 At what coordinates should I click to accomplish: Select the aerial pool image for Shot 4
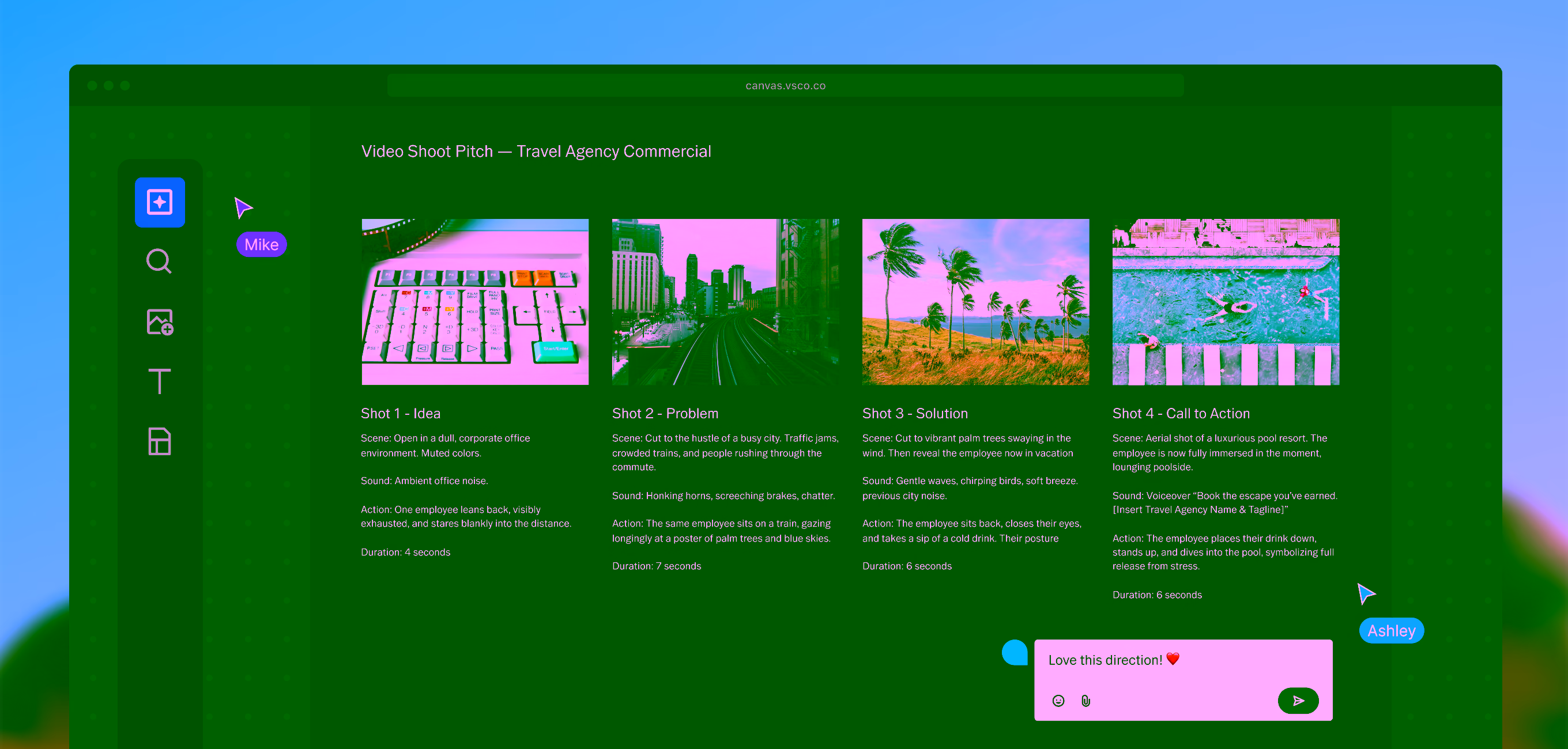pyautogui.click(x=1226, y=302)
